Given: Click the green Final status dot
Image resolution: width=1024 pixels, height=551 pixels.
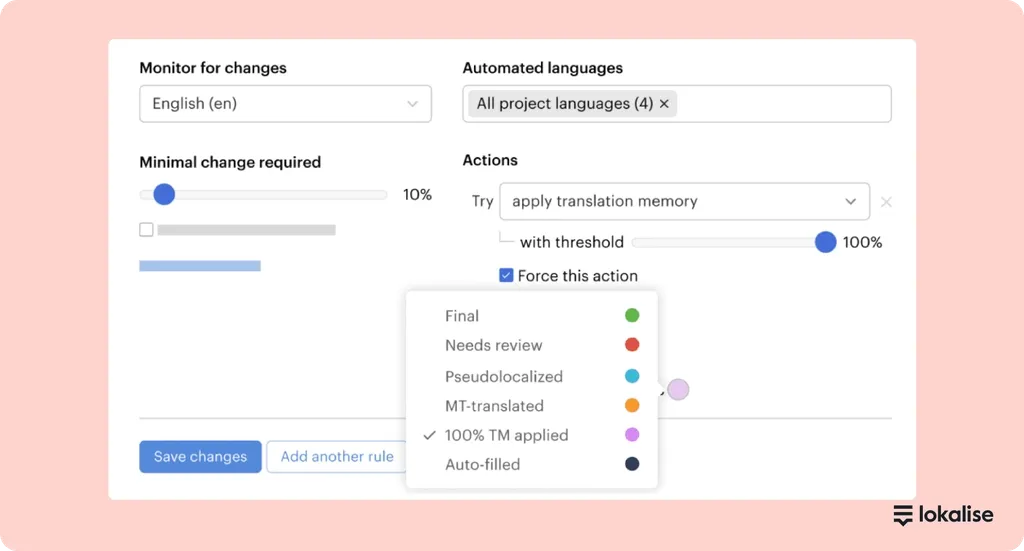Looking at the screenshot, I should pyautogui.click(x=631, y=316).
